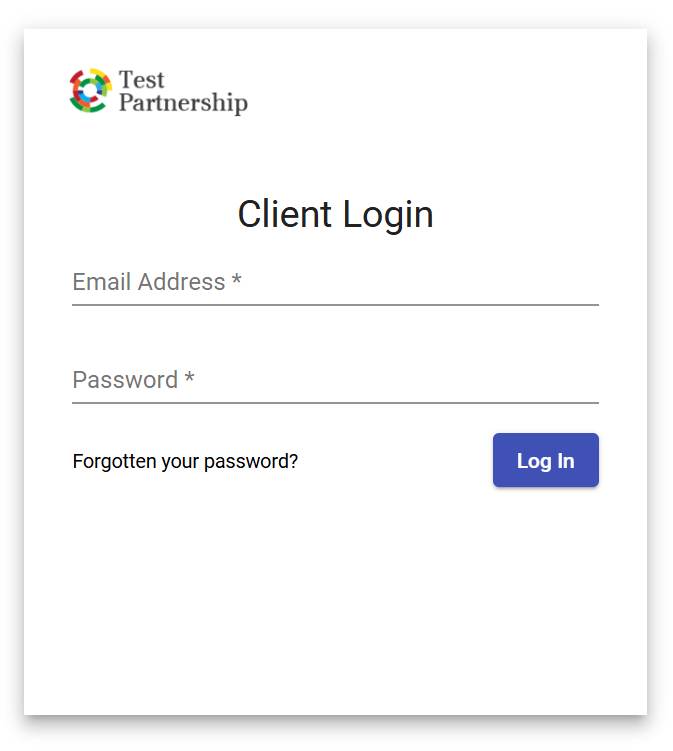Click the "Log In" label text on the blue button
This screenshot has width=673, height=751.
tap(546, 461)
